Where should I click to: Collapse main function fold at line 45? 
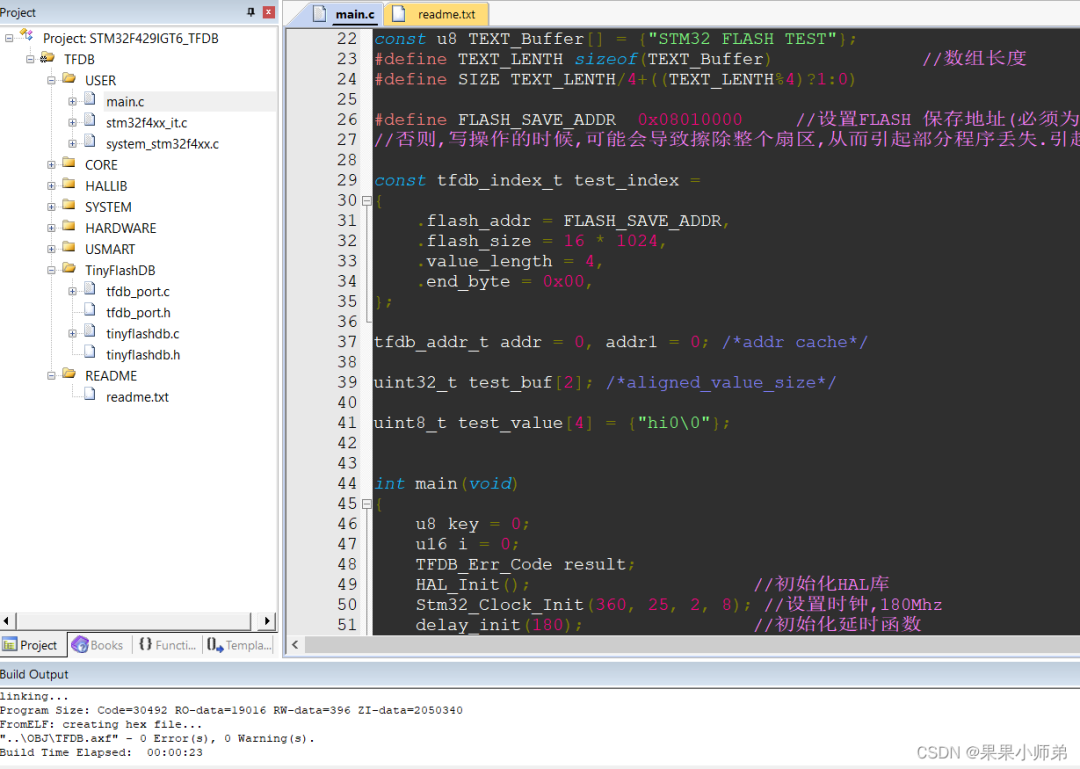(366, 504)
